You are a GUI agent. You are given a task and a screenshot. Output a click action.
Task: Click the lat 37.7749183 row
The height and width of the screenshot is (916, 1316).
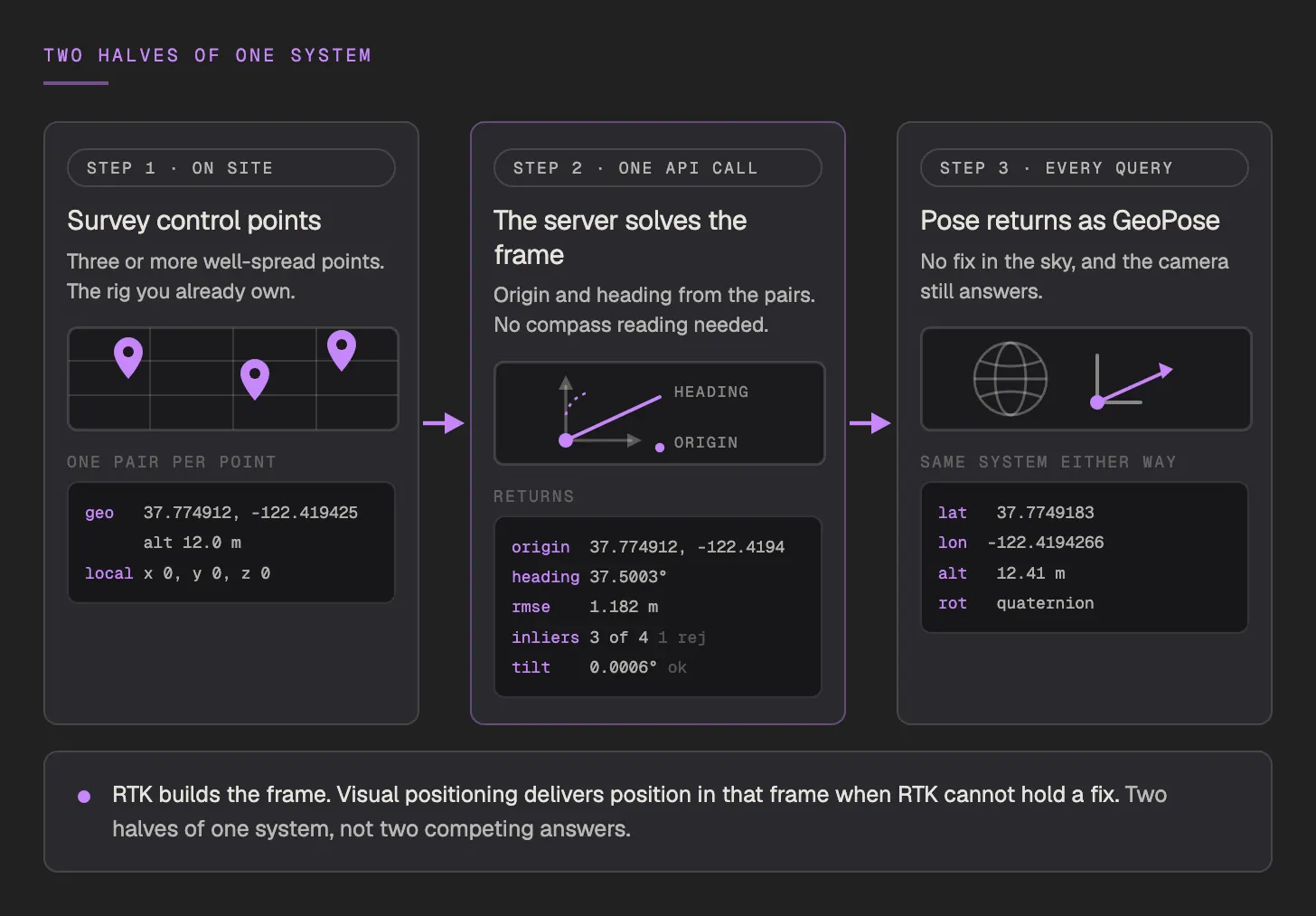tap(1016, 513)
